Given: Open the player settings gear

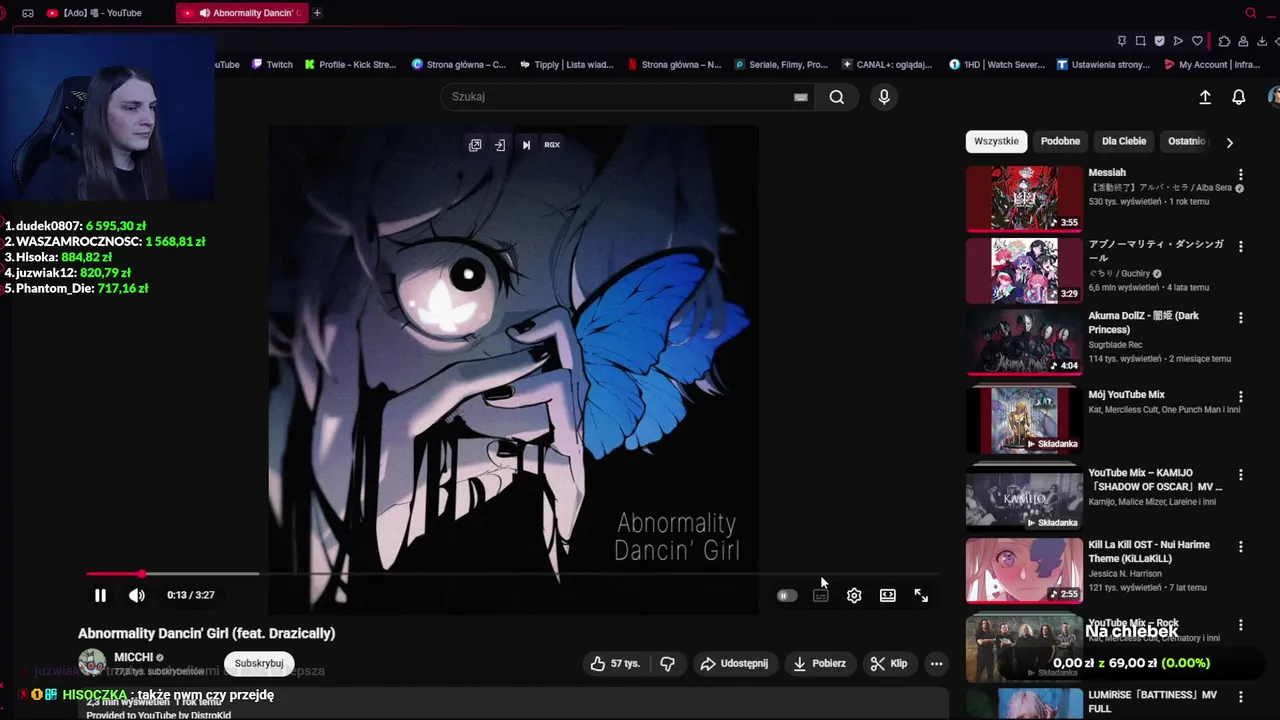Looking at the screenshot, I should click(x=854, y=595).
